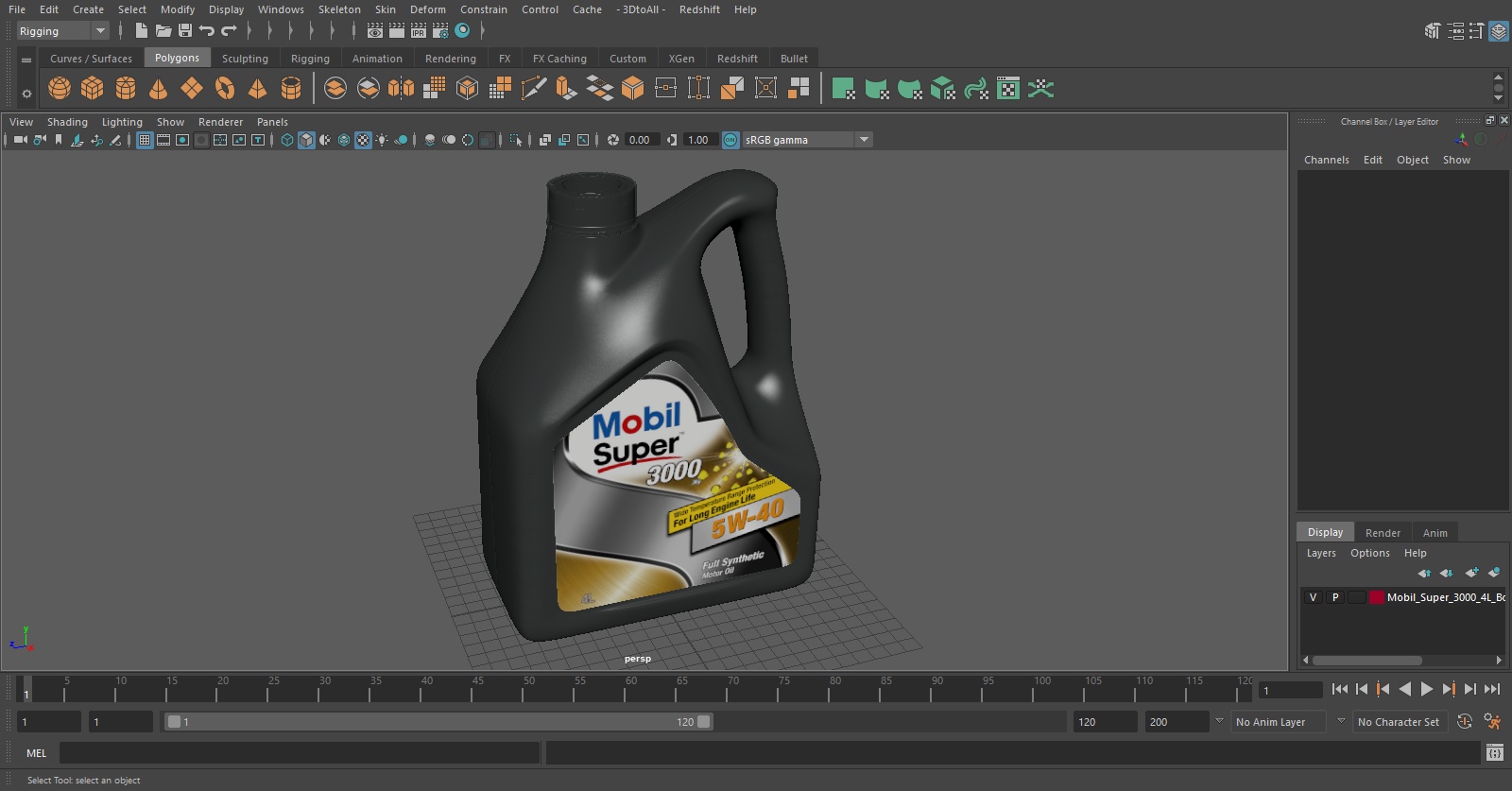Open the Script Editor icon

[x=1494, y=753]
